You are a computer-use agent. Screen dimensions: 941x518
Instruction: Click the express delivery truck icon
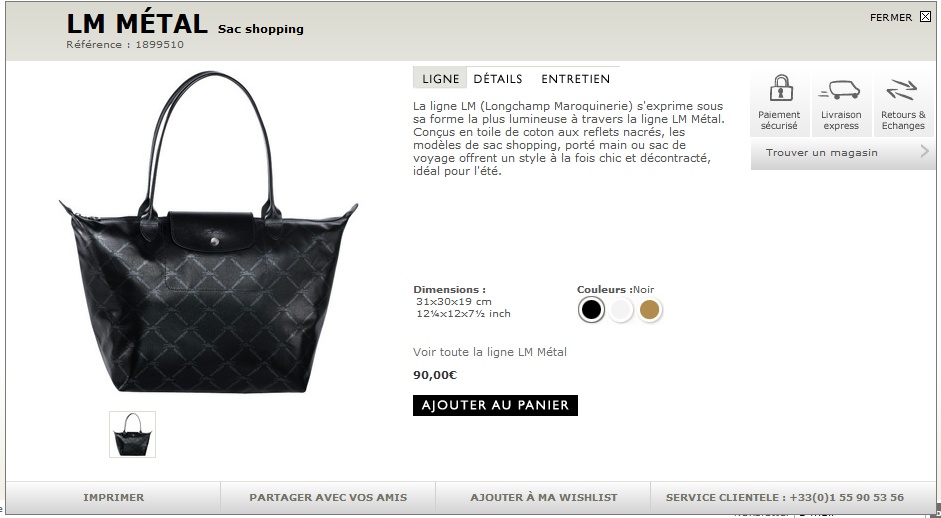pyautogui.click(x=840, y=90)
